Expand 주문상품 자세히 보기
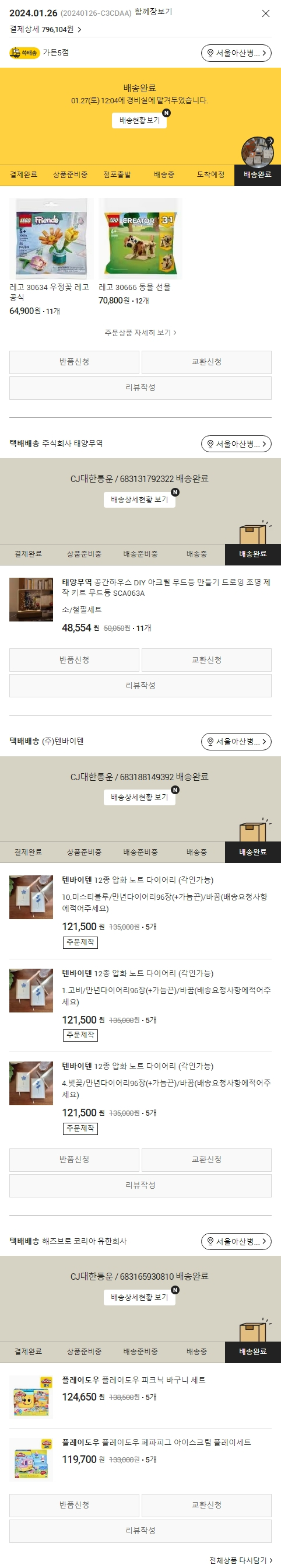 tap(140, 333)
